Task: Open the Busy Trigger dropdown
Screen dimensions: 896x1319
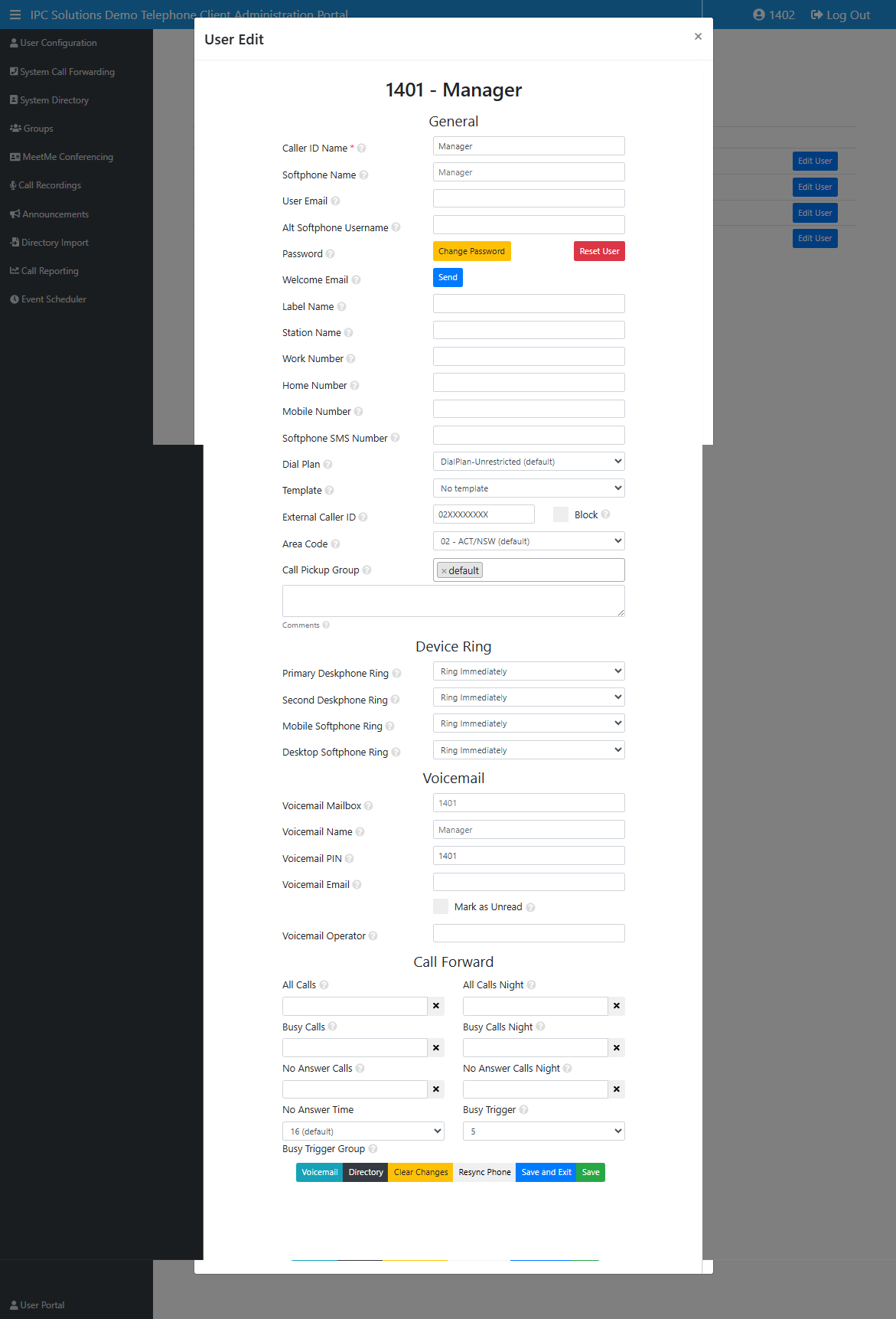Action: point(543,1131)
